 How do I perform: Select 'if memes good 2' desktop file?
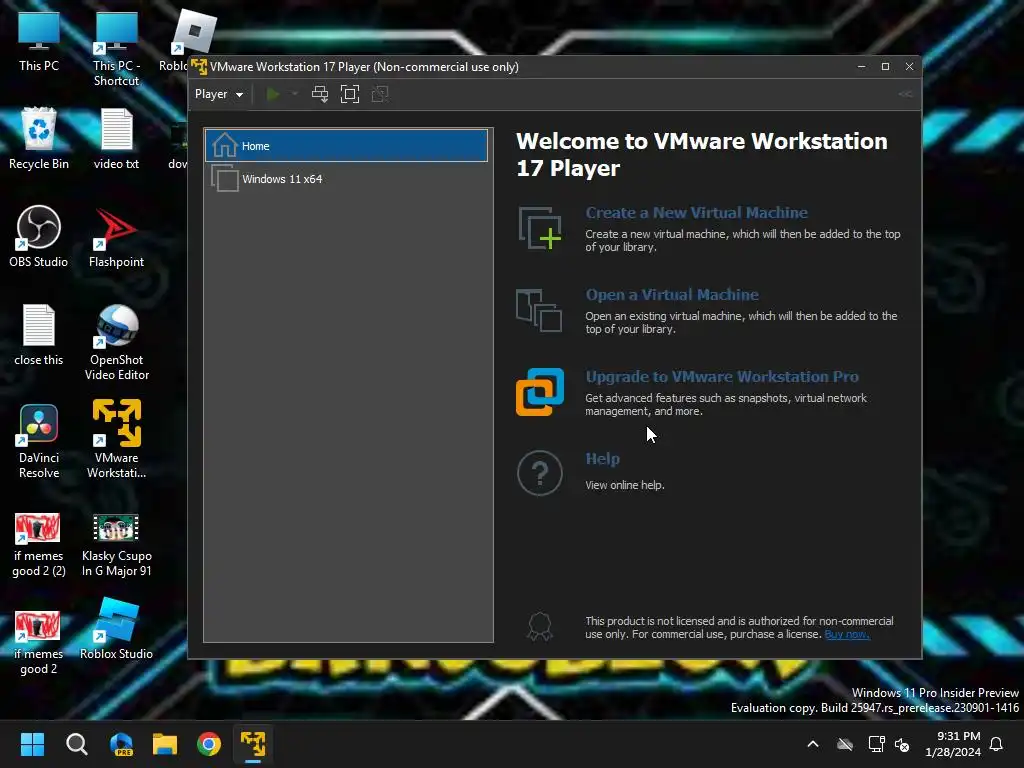pos(39,643)
